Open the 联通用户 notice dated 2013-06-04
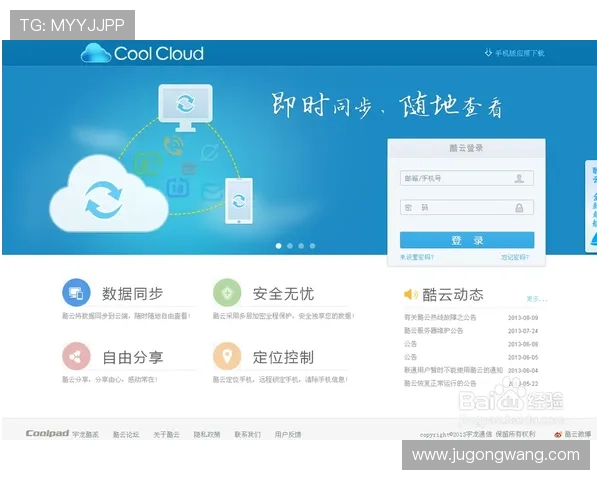 click(453, 370)
